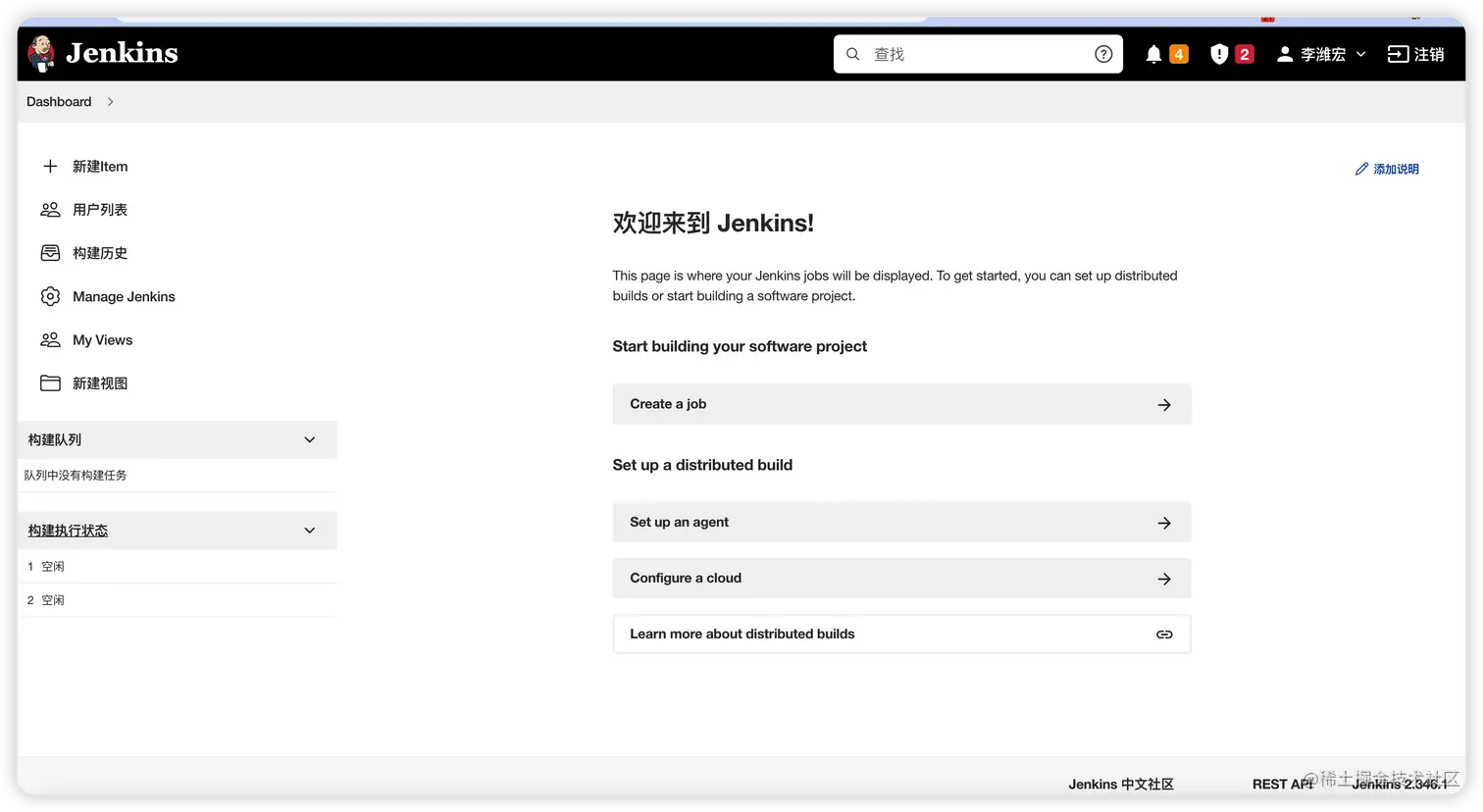Click the plus icon for 新建Item
The image size is (1483, 812).
[50, 167]
